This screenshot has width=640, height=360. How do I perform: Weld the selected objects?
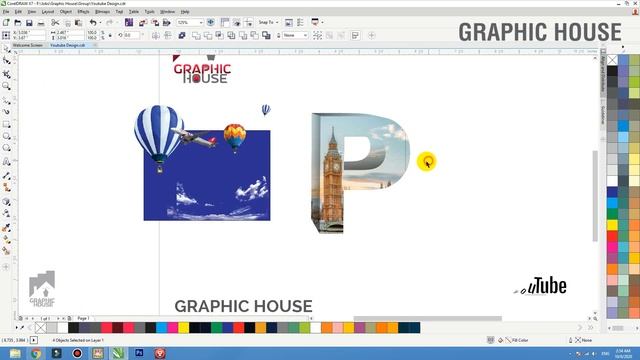coord(196,36)
